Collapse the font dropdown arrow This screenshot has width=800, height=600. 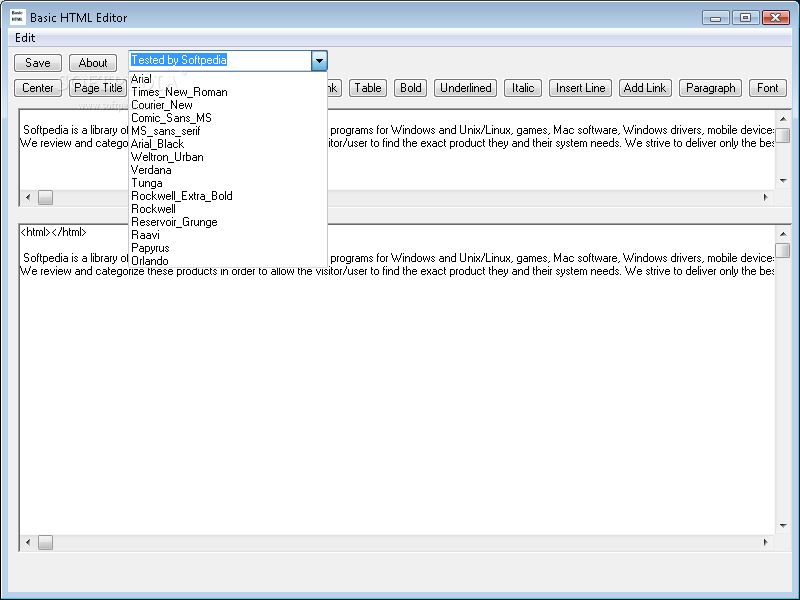[318, 61]
